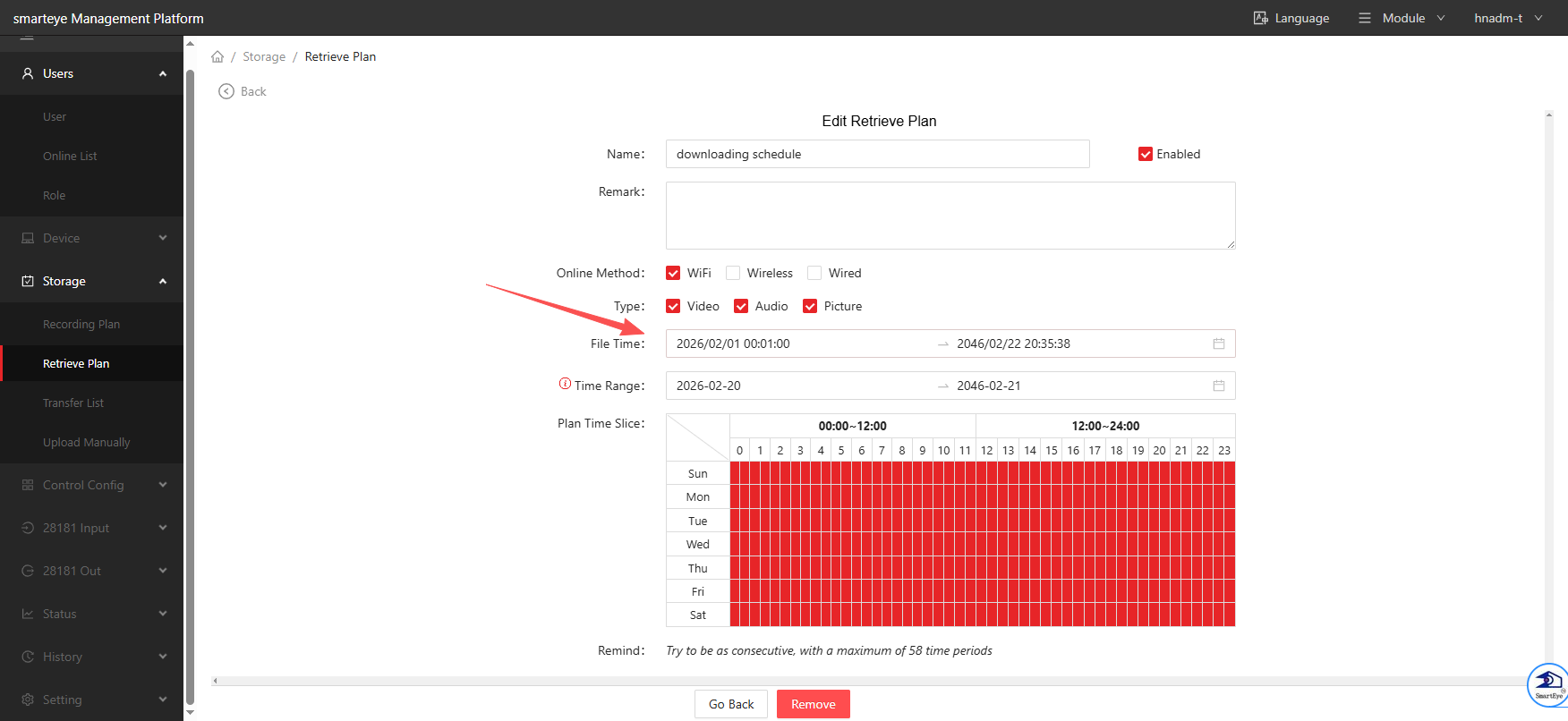Open Recording Plan in the sidebar
The height and width of the screenshot is (721, 1568).
pyautogui.click(x=81, y=324)
